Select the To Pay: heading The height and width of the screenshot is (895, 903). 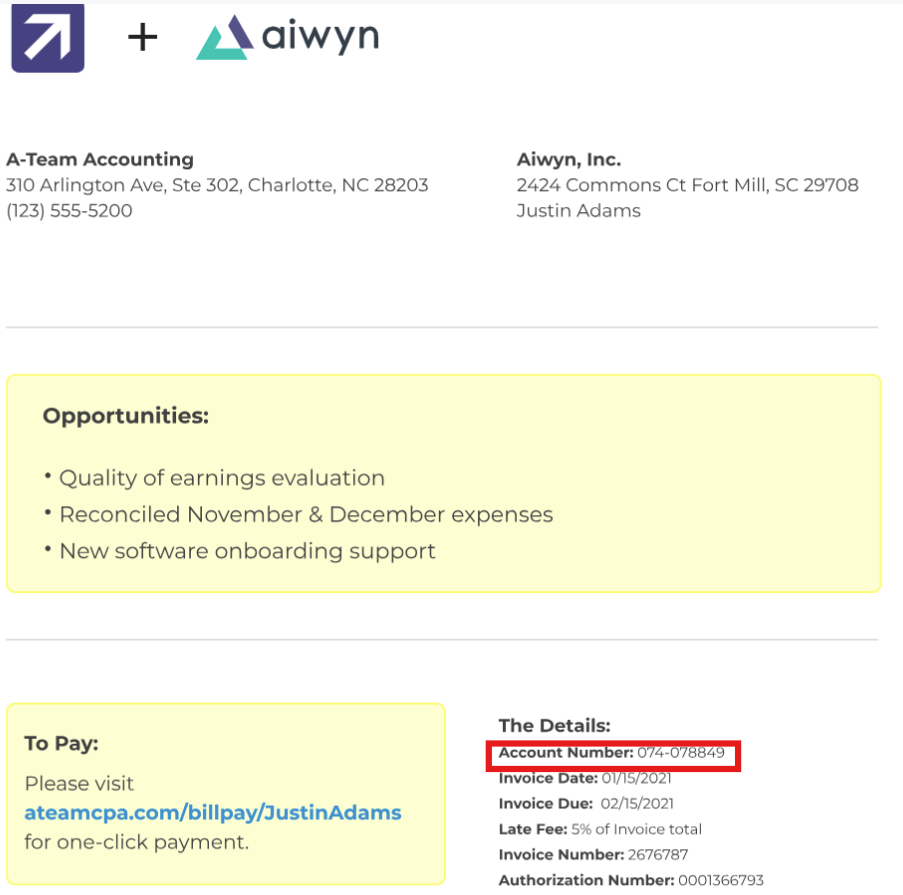pos(61,744)
